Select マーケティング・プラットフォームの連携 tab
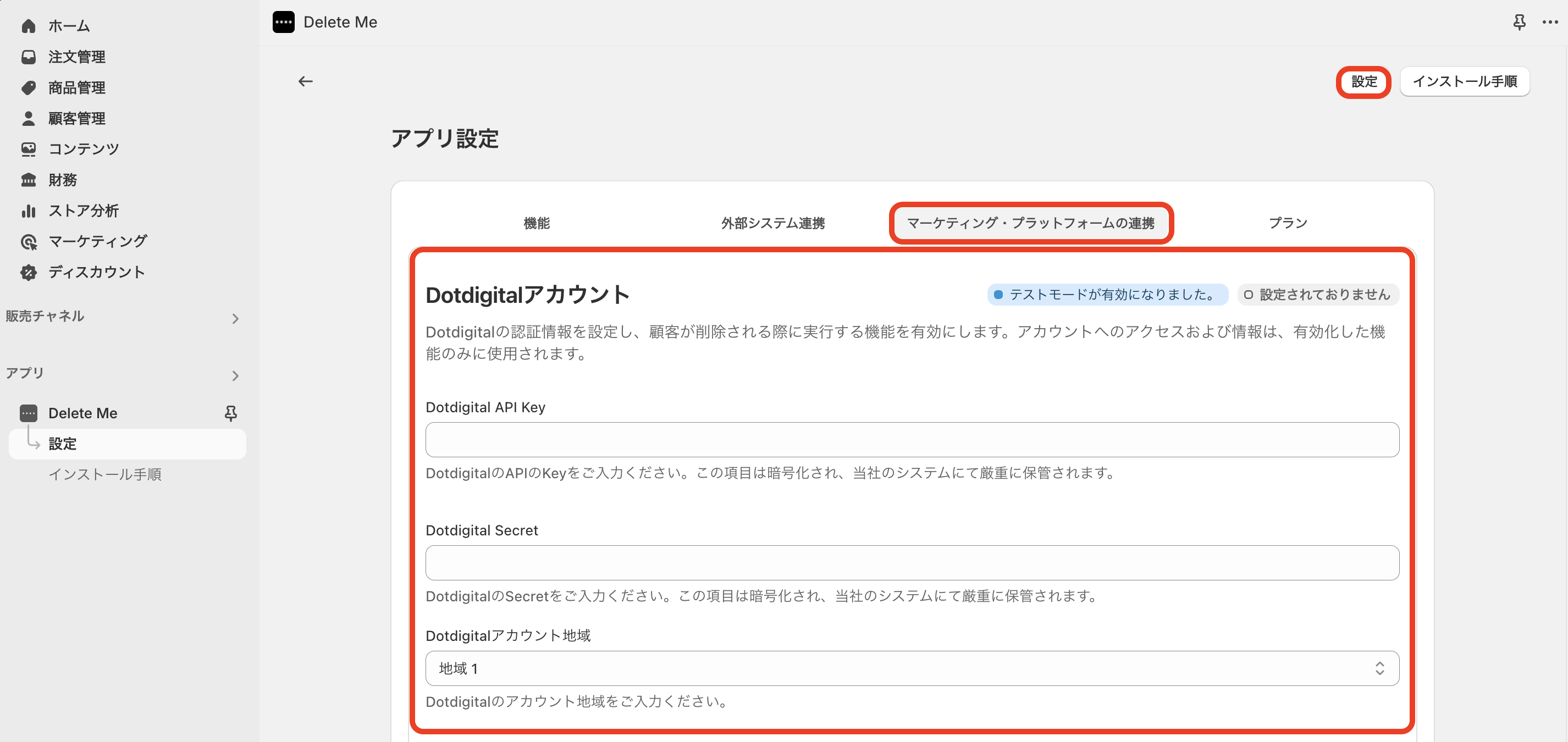Image resolution: width=1568 pixels, height=742 pixels. tap(1030, 223)
